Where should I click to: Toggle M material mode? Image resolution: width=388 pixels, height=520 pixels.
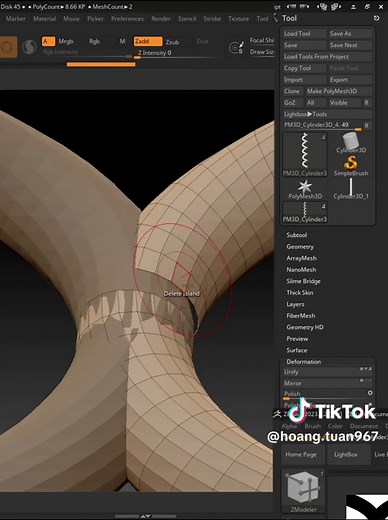pyautogui.click(x=122, y=41)
